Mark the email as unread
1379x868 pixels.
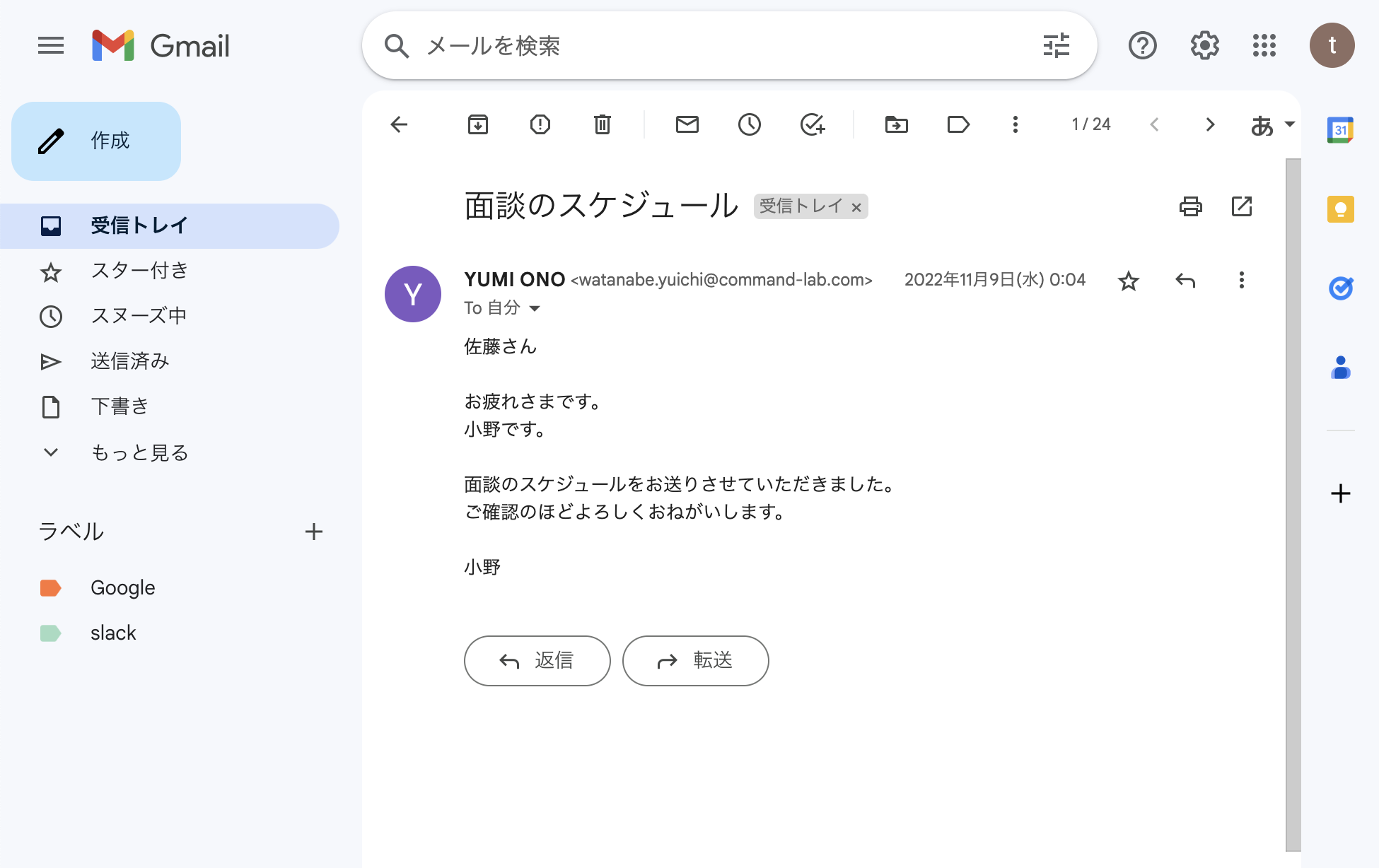(x=687, y=124)
